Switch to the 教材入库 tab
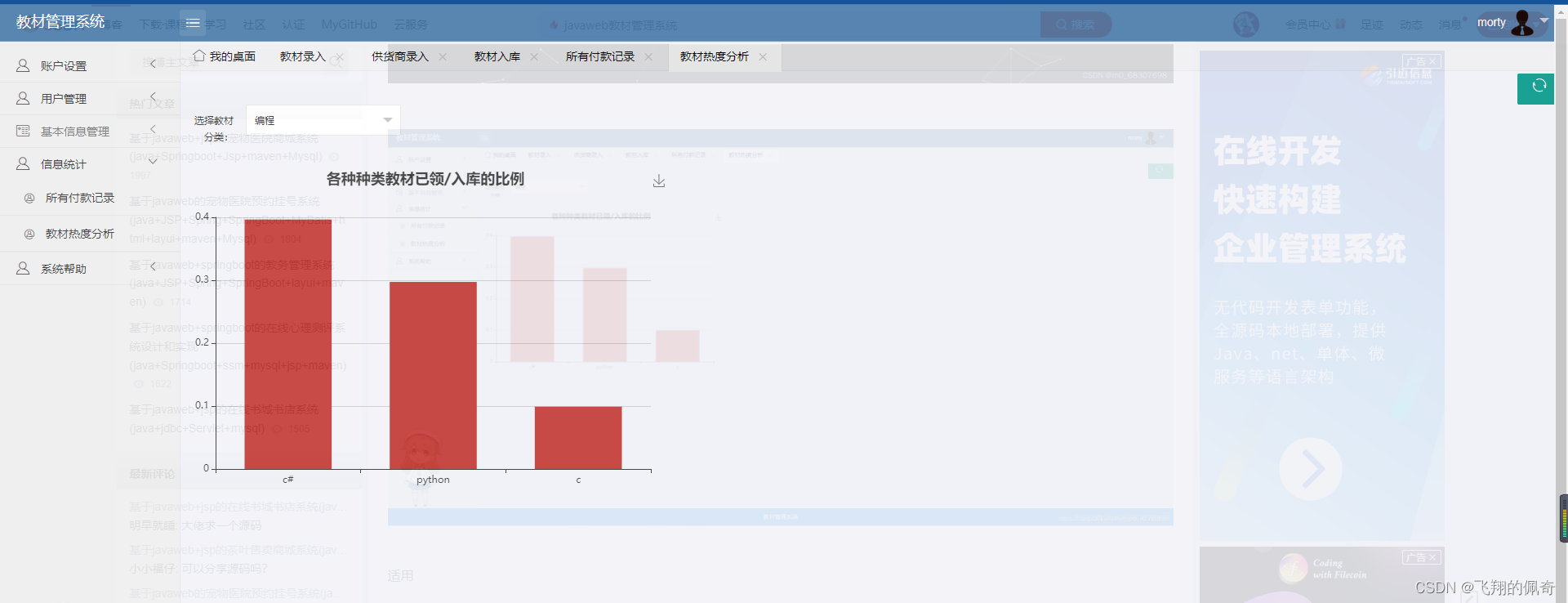1568x603 pixels. pyautogui.click(x=497, y=56)
